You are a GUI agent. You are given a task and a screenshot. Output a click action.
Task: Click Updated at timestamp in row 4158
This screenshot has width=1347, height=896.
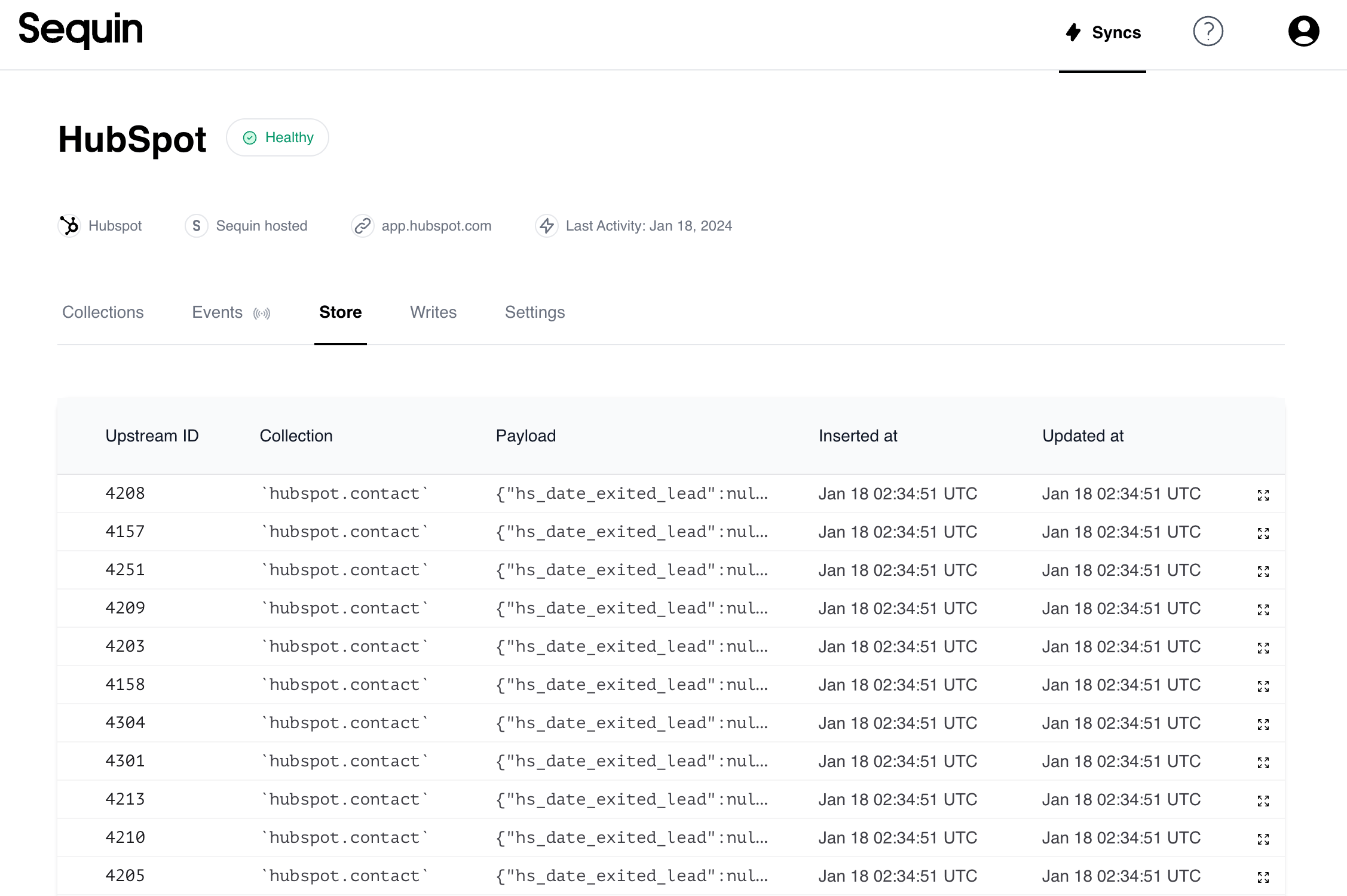[x=1121, y=685]
